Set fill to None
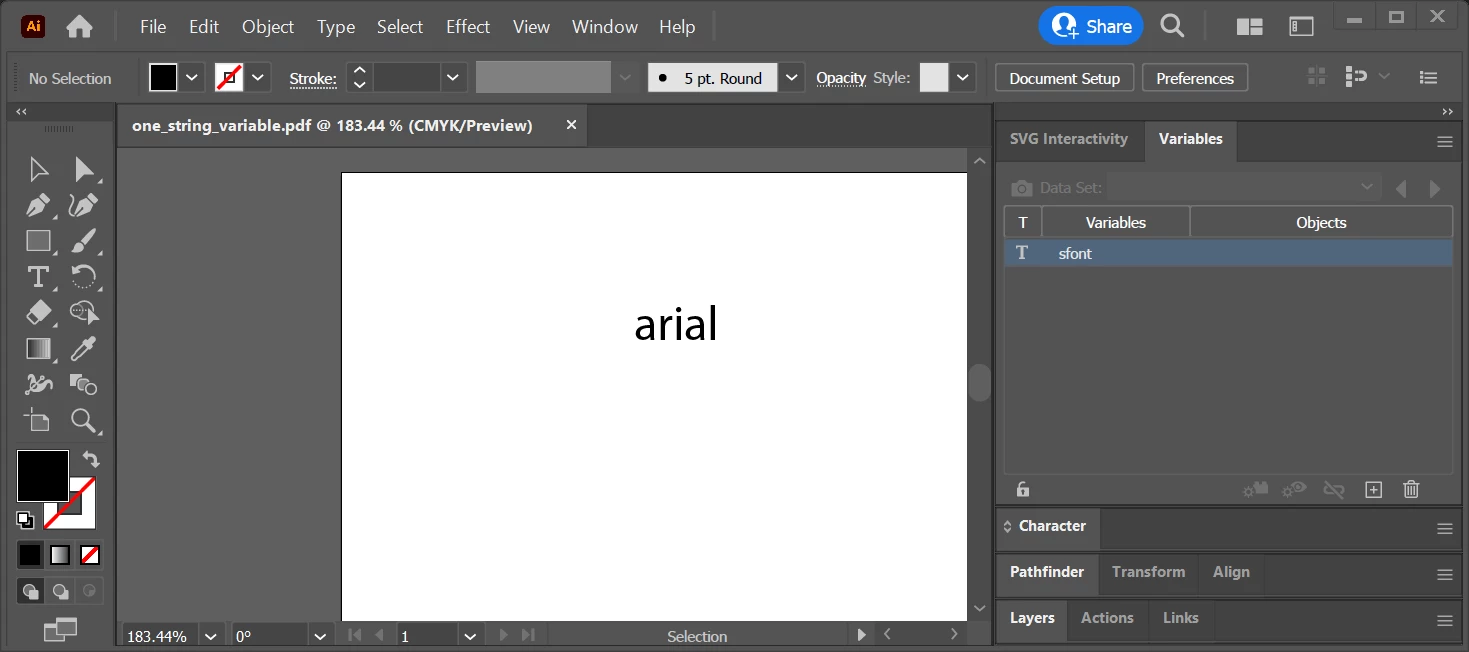Viewport: 1469px width, 652px height. 90,554
